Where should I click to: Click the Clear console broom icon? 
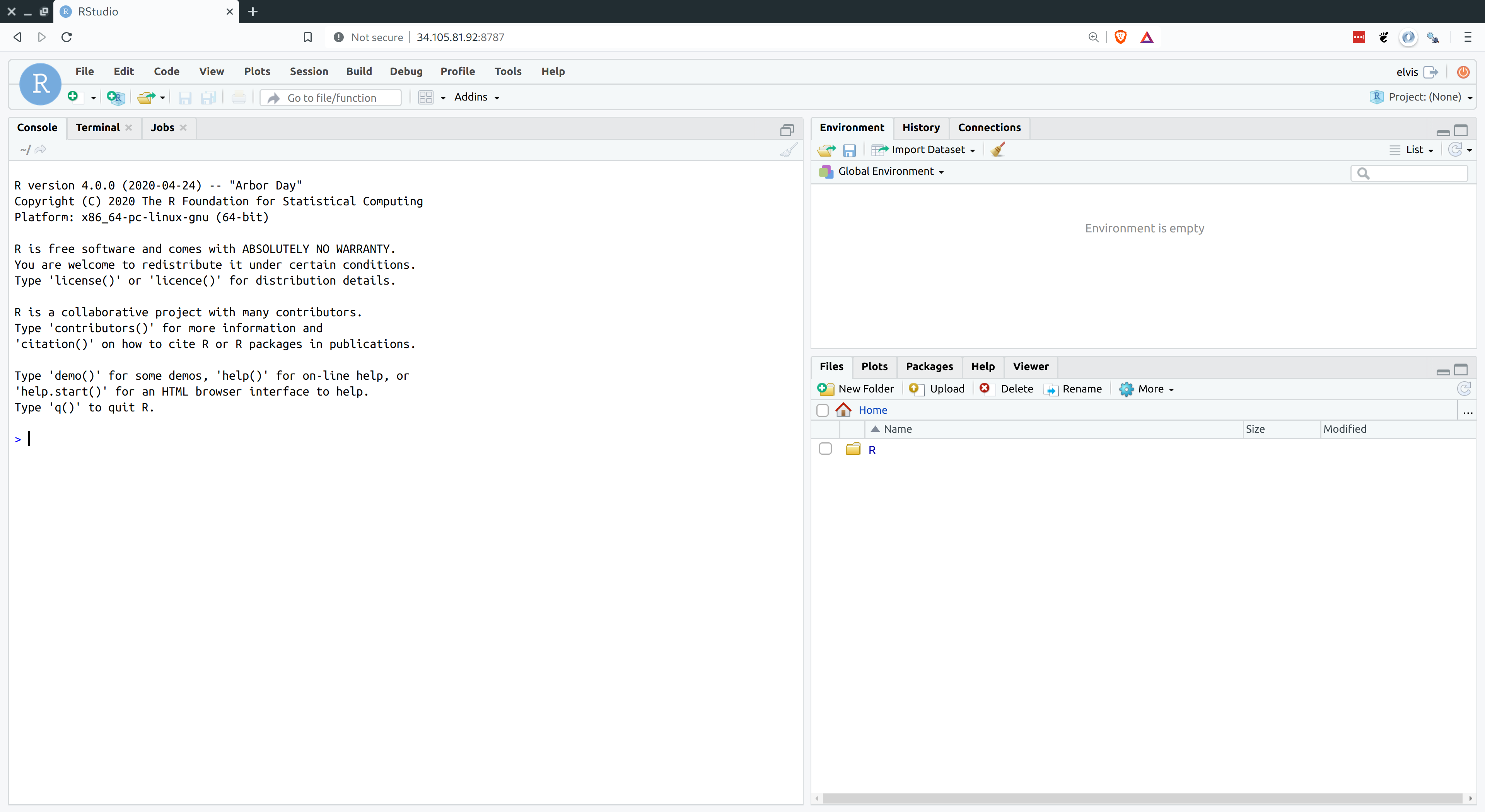[789, 149]
